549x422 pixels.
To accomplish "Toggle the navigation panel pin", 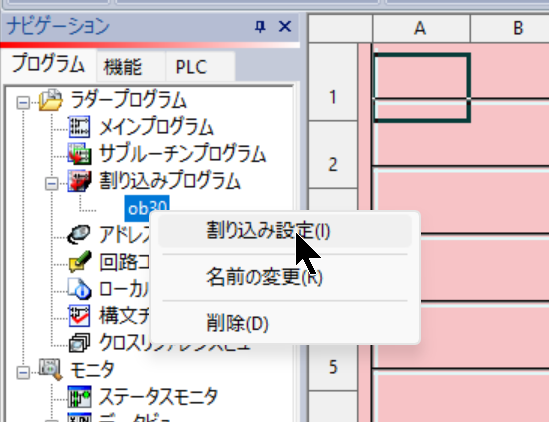I will pyautogui.click(x=260, y=27).
